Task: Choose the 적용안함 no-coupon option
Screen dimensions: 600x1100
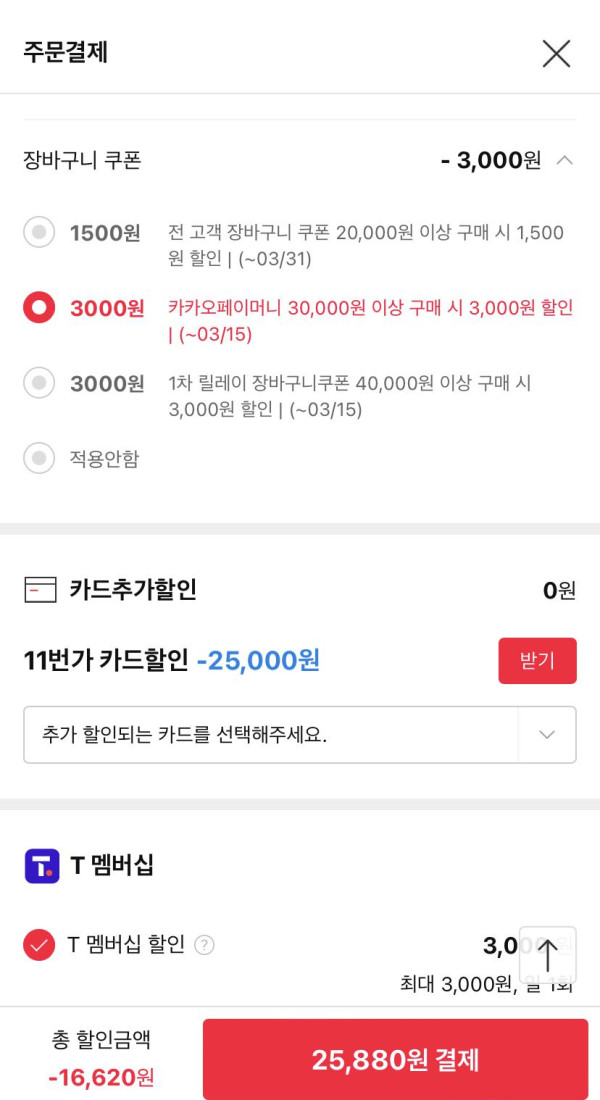Action: click(x=39, y=459)
